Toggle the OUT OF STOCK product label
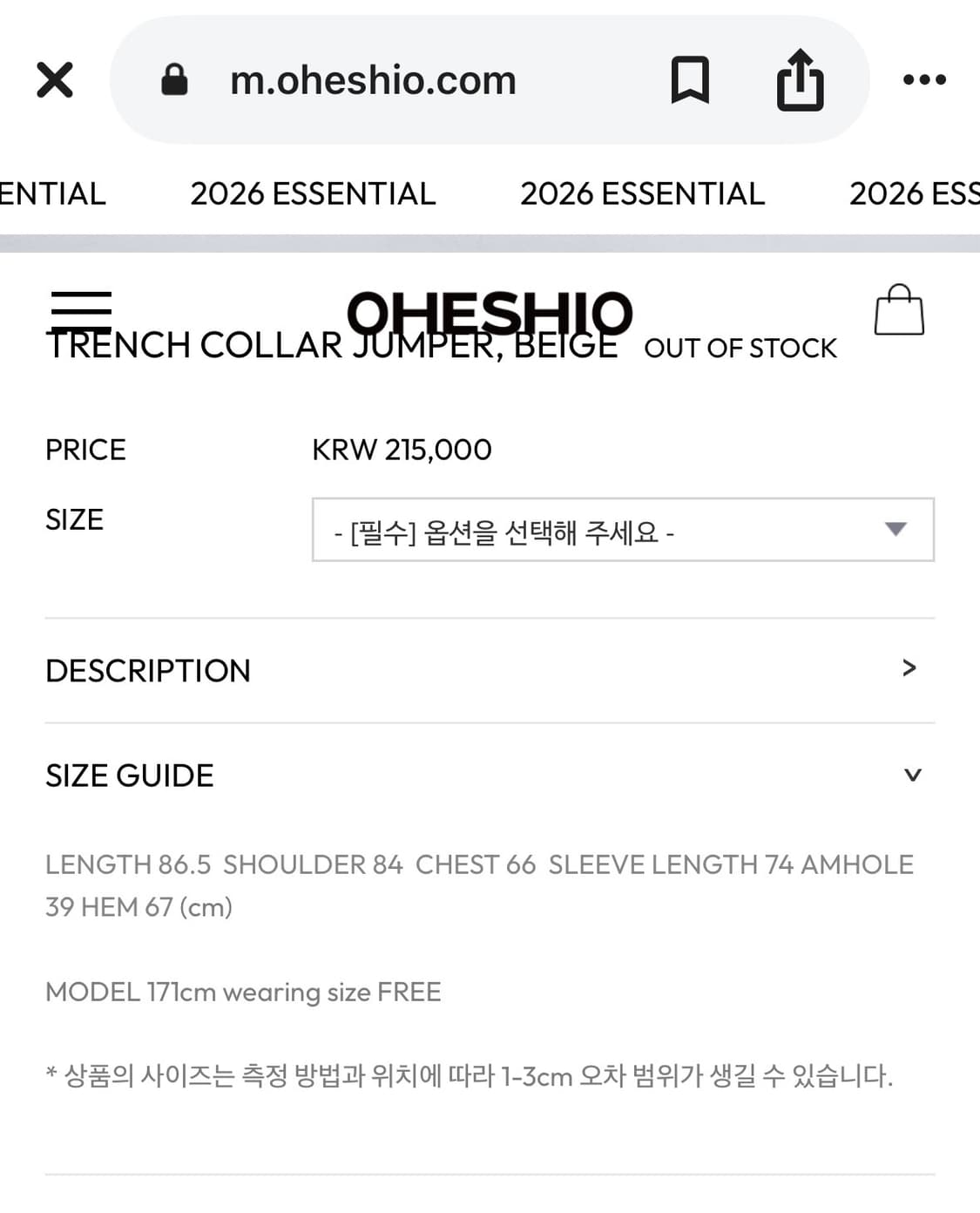This screenshot has width=980, height=1213. pyautogui.click(x=739, y=348)
